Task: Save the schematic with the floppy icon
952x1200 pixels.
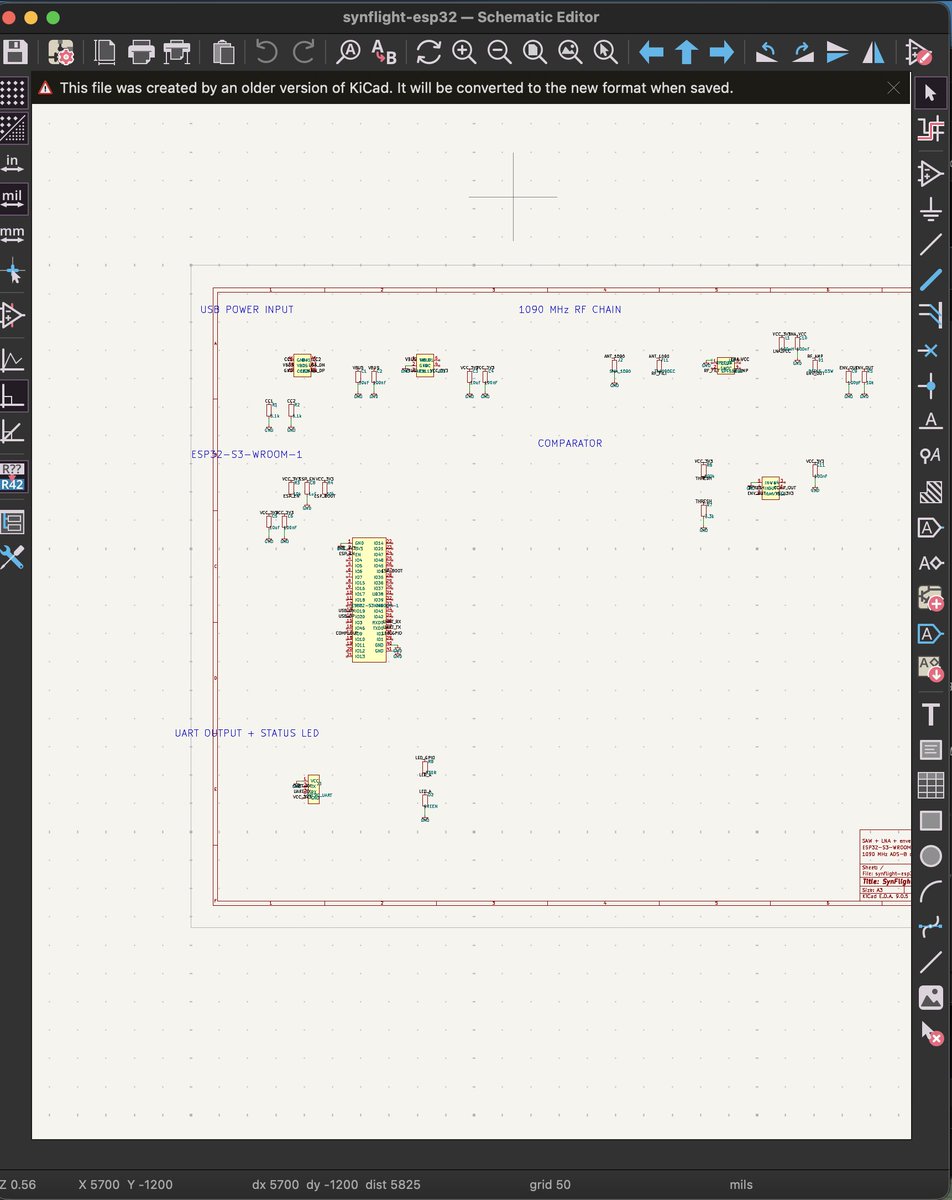Action: (14, 52)
